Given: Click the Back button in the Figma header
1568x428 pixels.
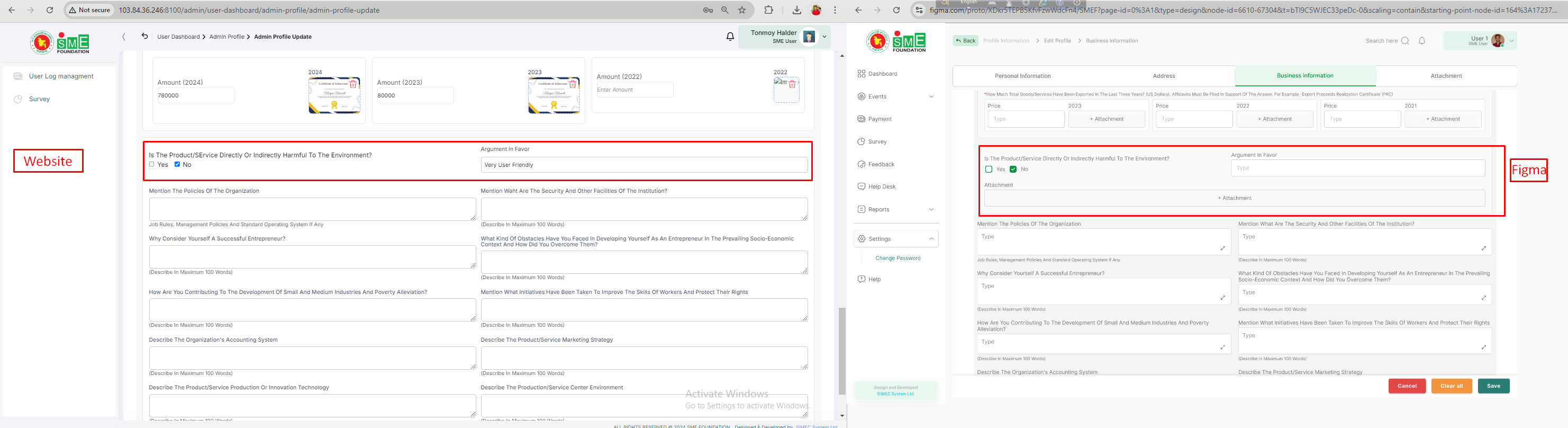Looking at the screenshot, I should (965, 41).
